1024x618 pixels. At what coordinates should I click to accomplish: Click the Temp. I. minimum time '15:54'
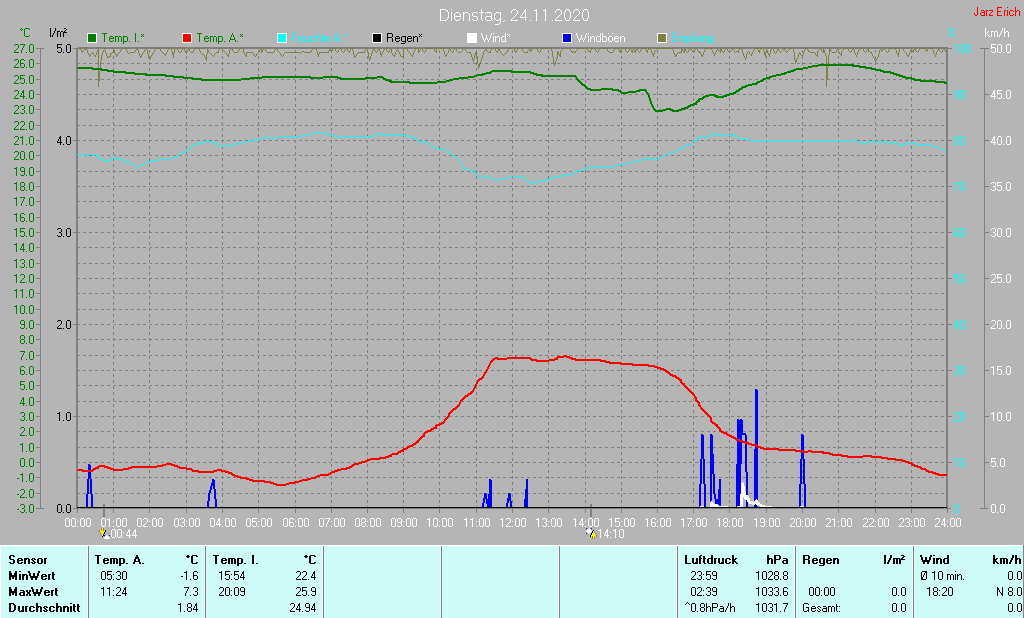(232, 576)
